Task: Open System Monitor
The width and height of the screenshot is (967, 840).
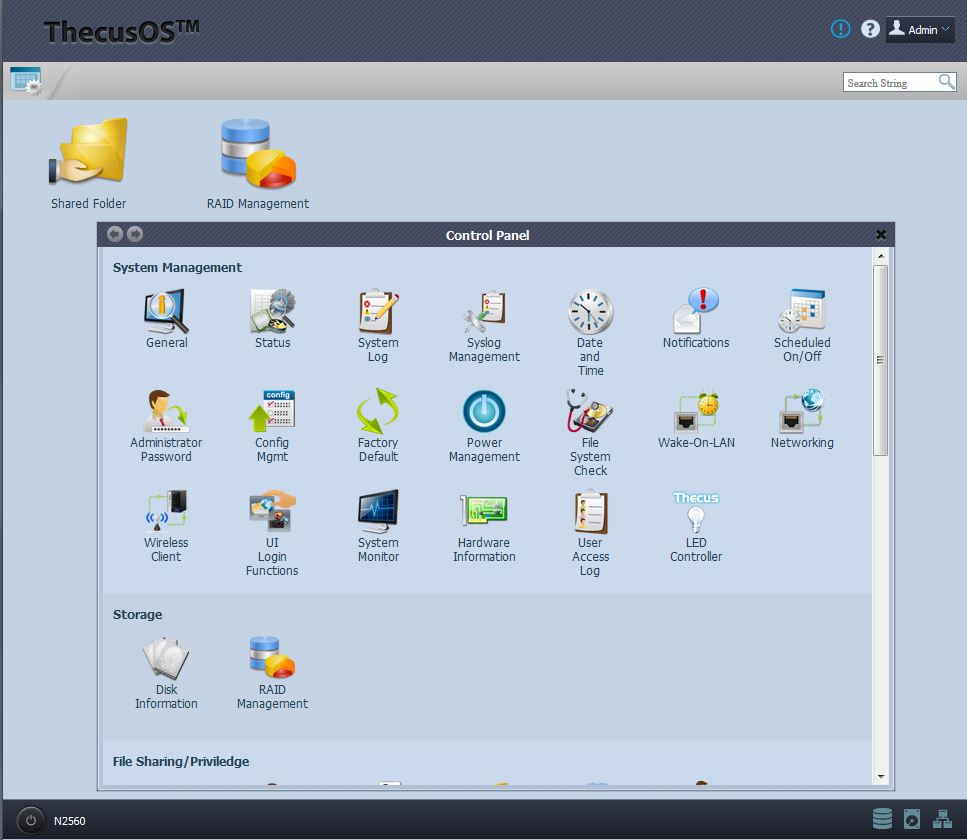Action: pos(378,525)
